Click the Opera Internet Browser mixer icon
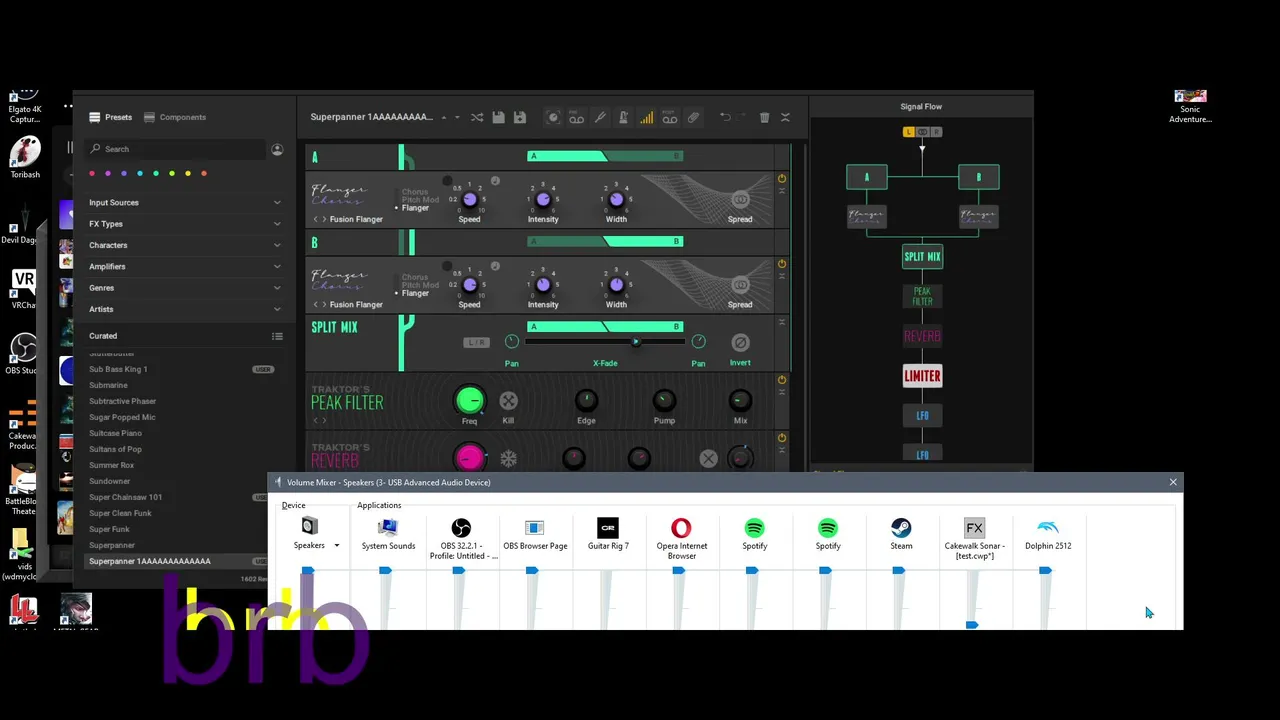This screenshot has width=1280, height=720. tap(681, 527)
